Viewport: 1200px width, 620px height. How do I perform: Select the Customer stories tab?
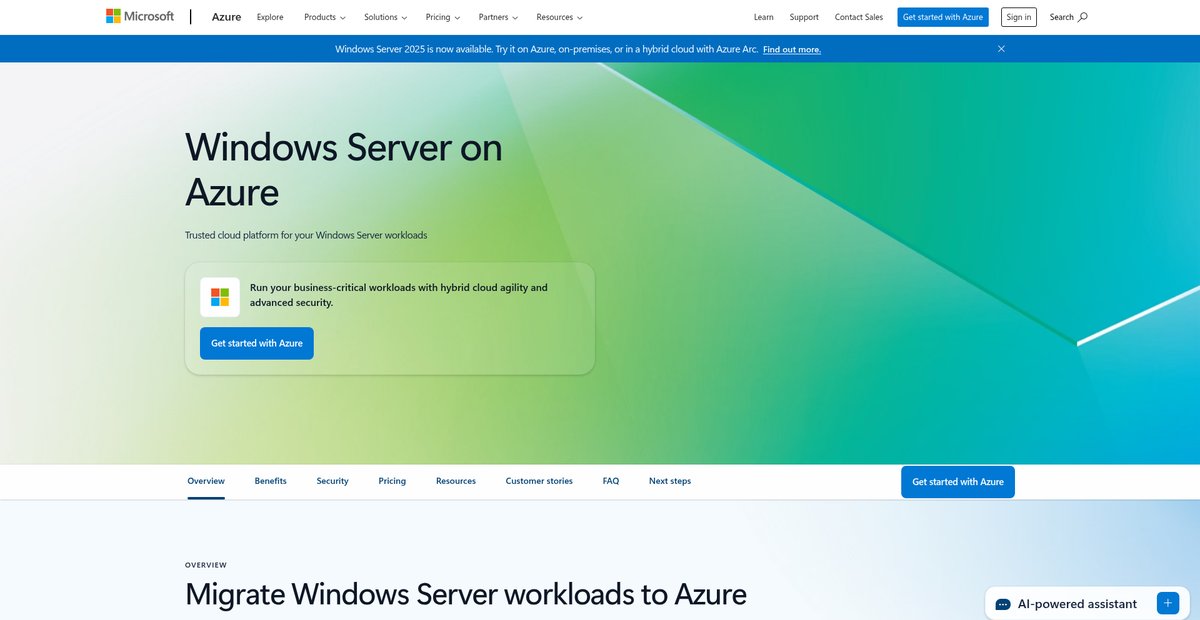click(x=539, y=481)
